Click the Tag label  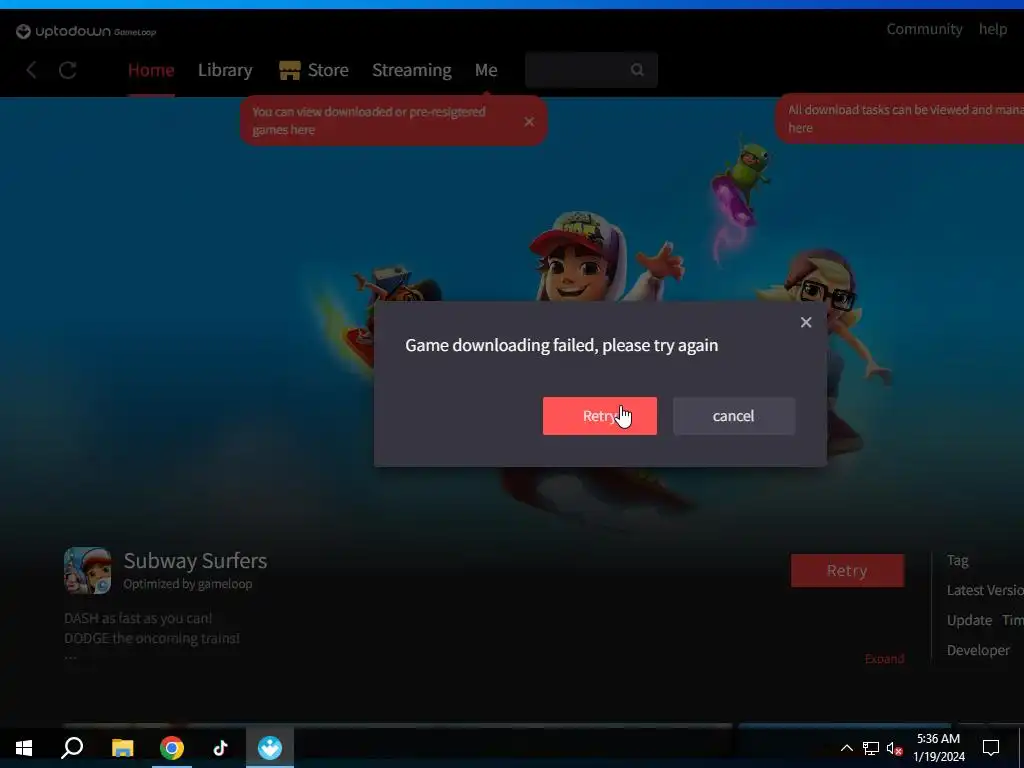point(957,560)
